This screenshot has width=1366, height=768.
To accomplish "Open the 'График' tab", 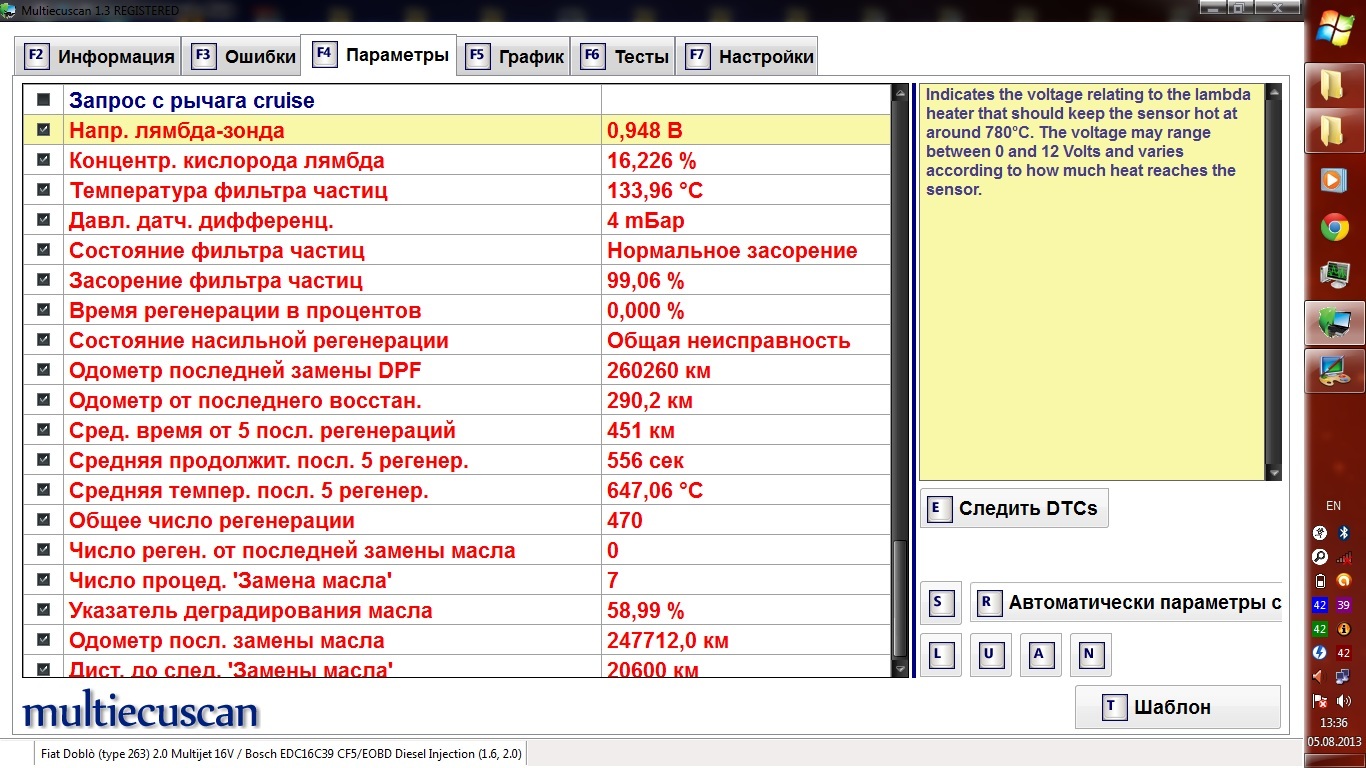I will click(516, 56).
